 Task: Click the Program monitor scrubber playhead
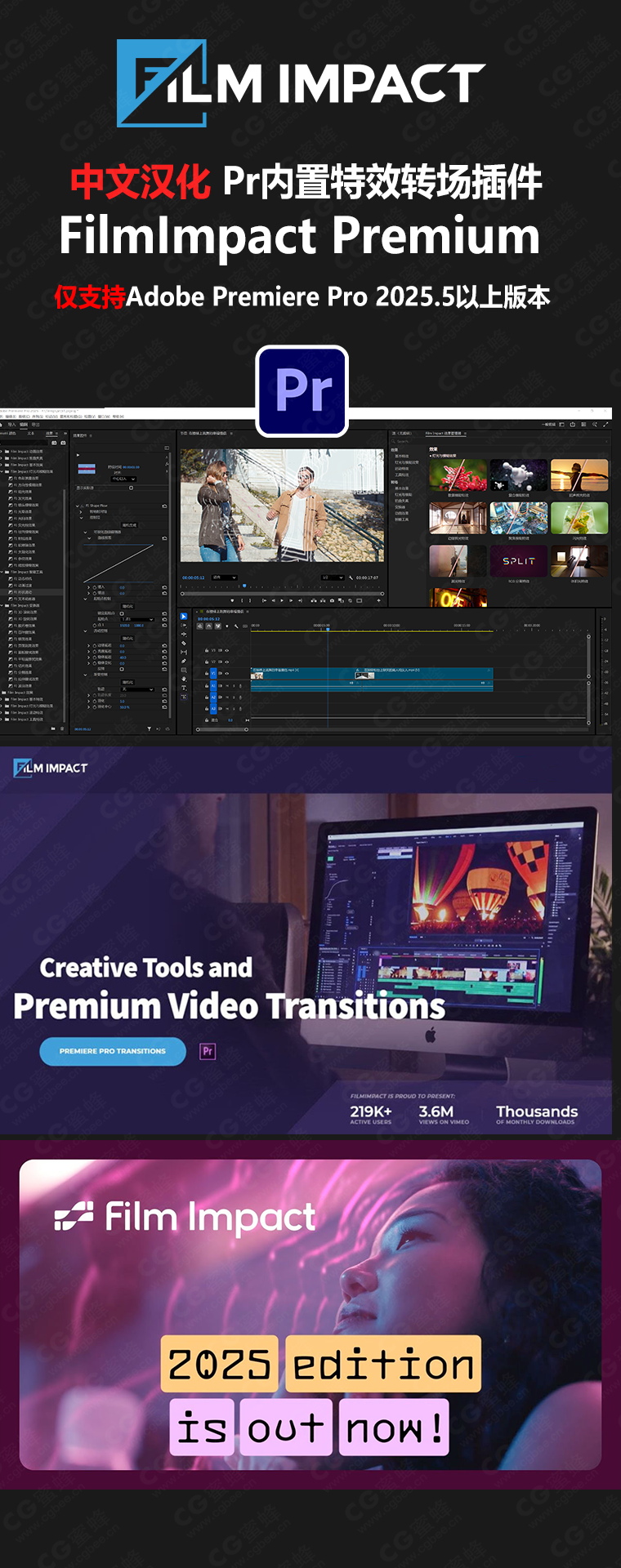[x=244, y=586]
